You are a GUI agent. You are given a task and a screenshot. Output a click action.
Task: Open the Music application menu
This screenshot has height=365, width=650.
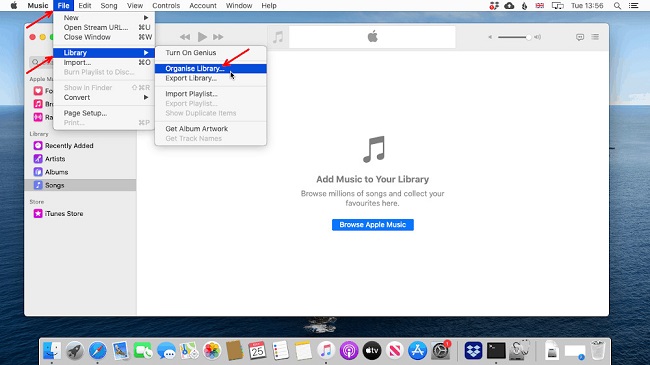coord(38,5)
